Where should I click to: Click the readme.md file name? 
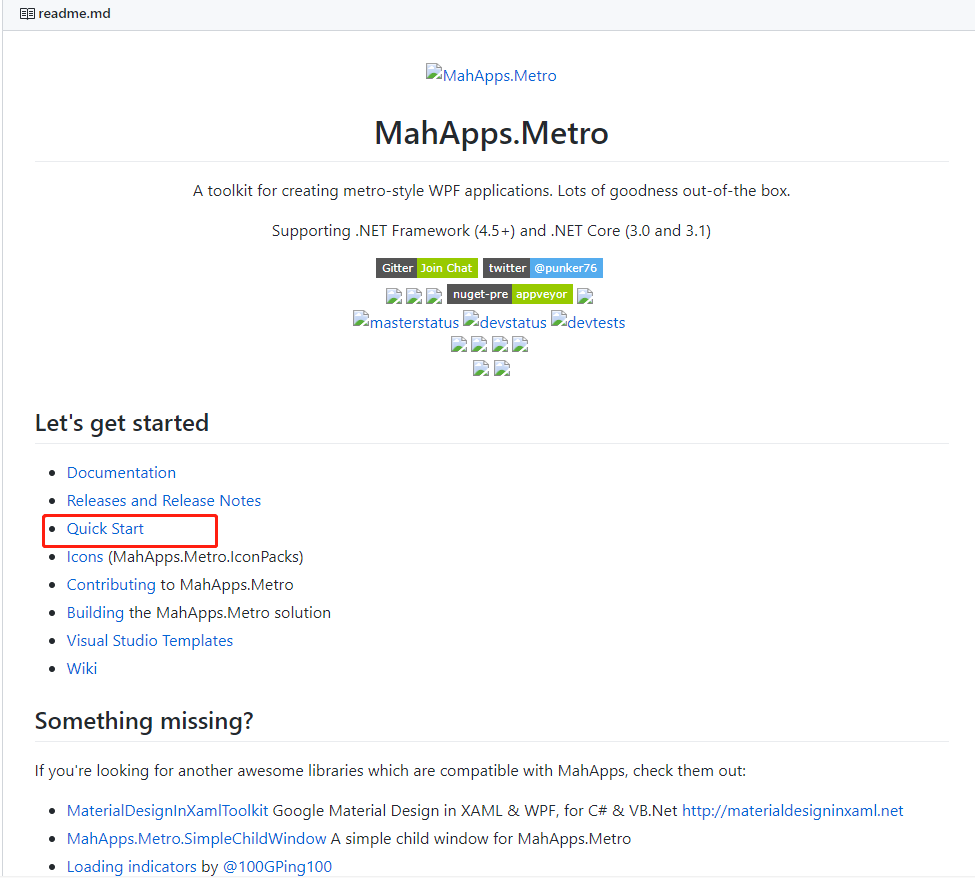click(x=75, y=14)
